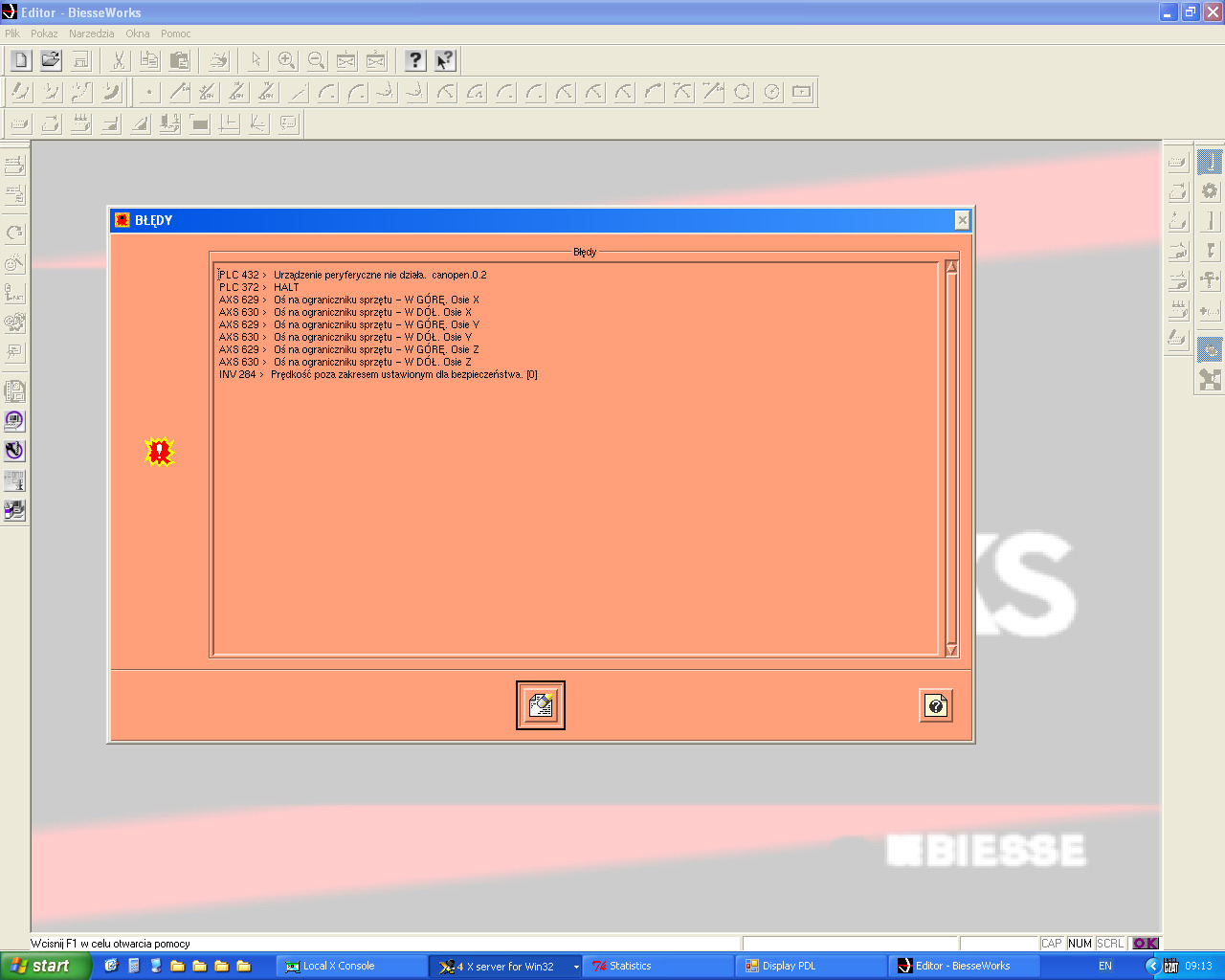1225x980 pixels.
Task: Click the Zoom In magnifier
Action: point(286,60)
